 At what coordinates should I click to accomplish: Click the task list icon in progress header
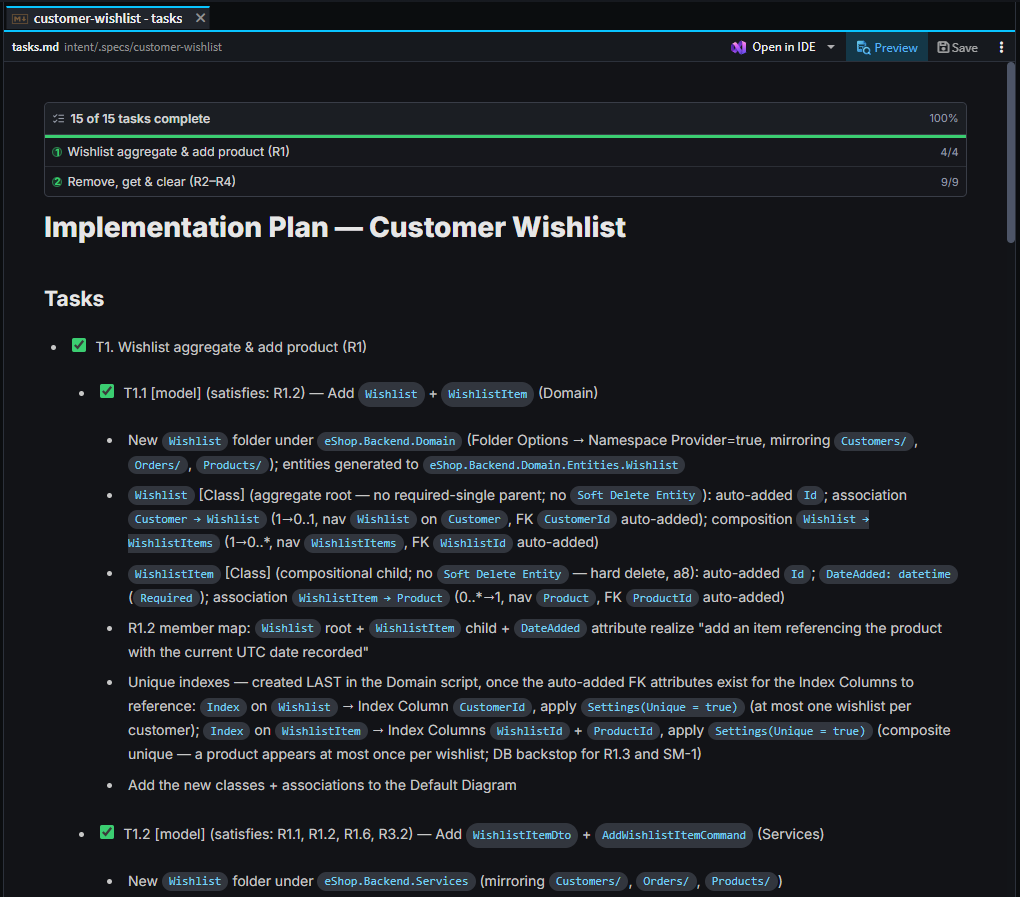point(59,119)
